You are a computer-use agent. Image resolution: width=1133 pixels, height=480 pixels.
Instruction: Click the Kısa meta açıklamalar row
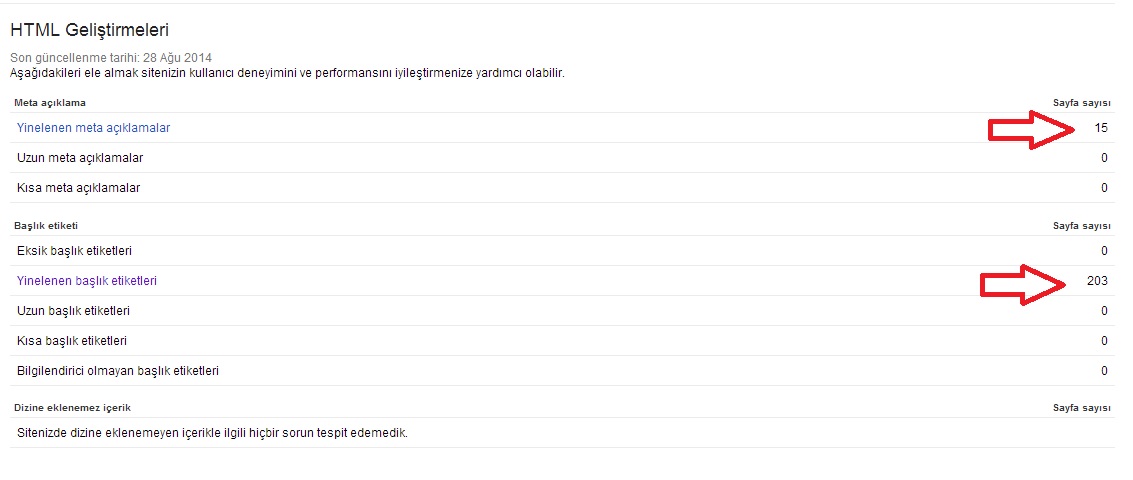561,188
